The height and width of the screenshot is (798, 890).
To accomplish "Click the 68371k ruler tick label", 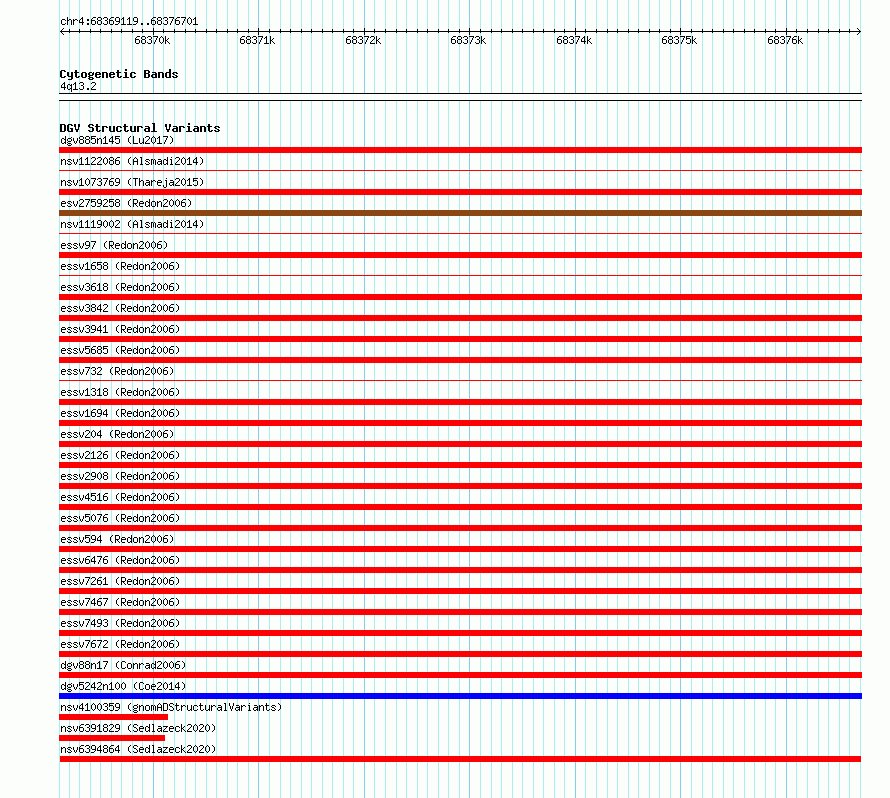I will pos(257,40).
